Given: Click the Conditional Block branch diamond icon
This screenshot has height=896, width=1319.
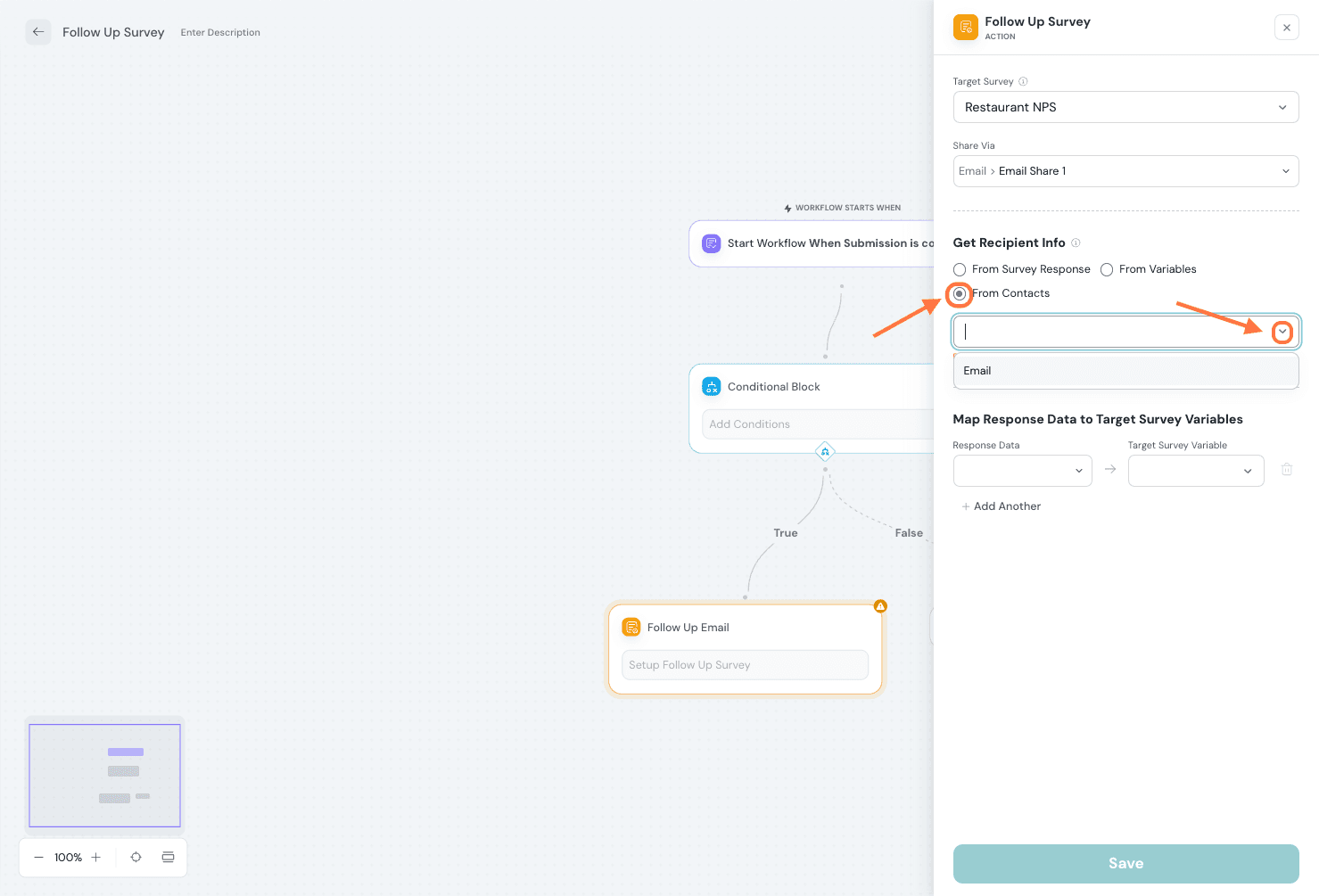Looking at the screenshot, I should [825, 452].
